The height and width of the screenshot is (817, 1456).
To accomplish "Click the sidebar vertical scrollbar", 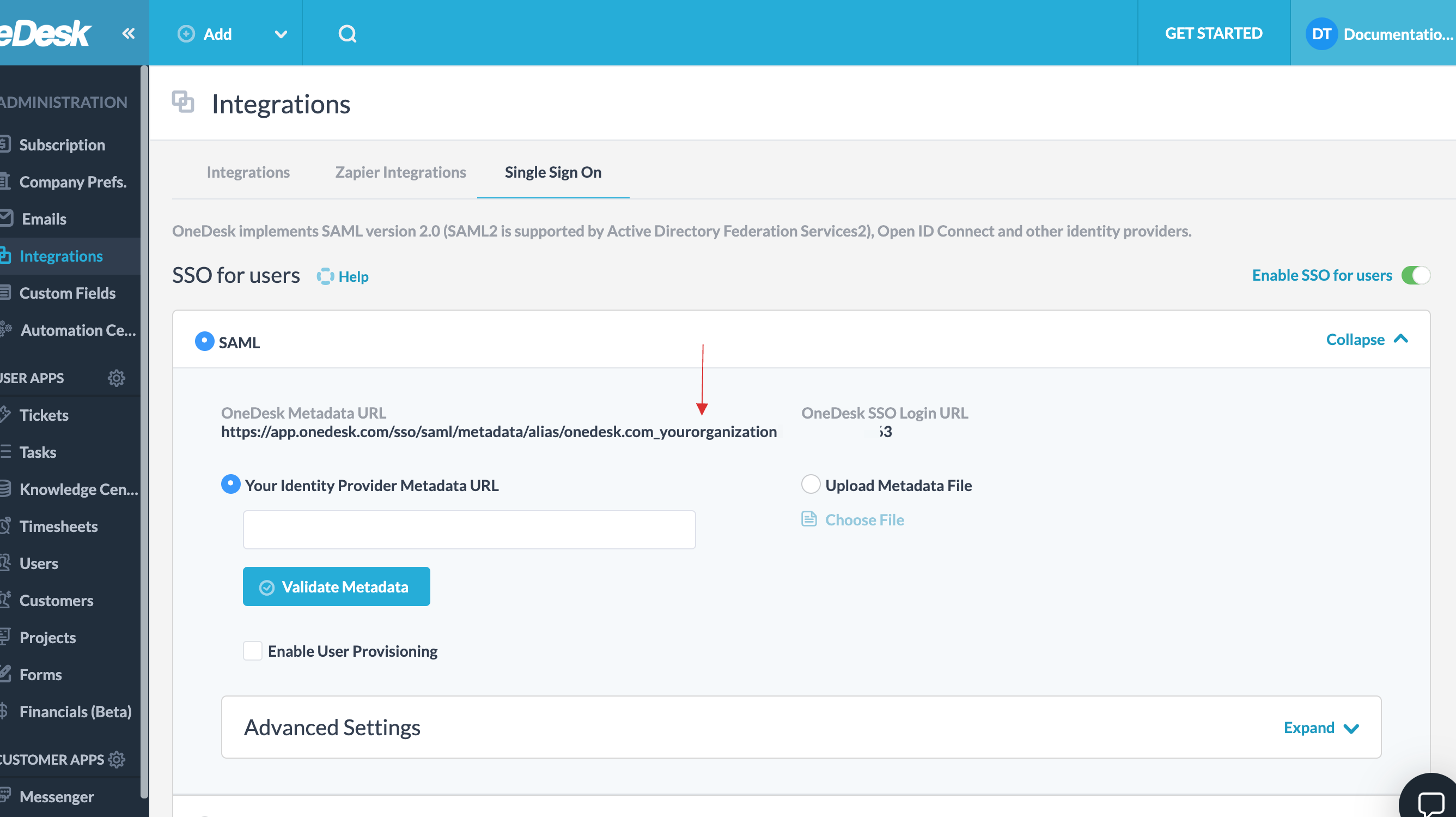I will [144, 432].
